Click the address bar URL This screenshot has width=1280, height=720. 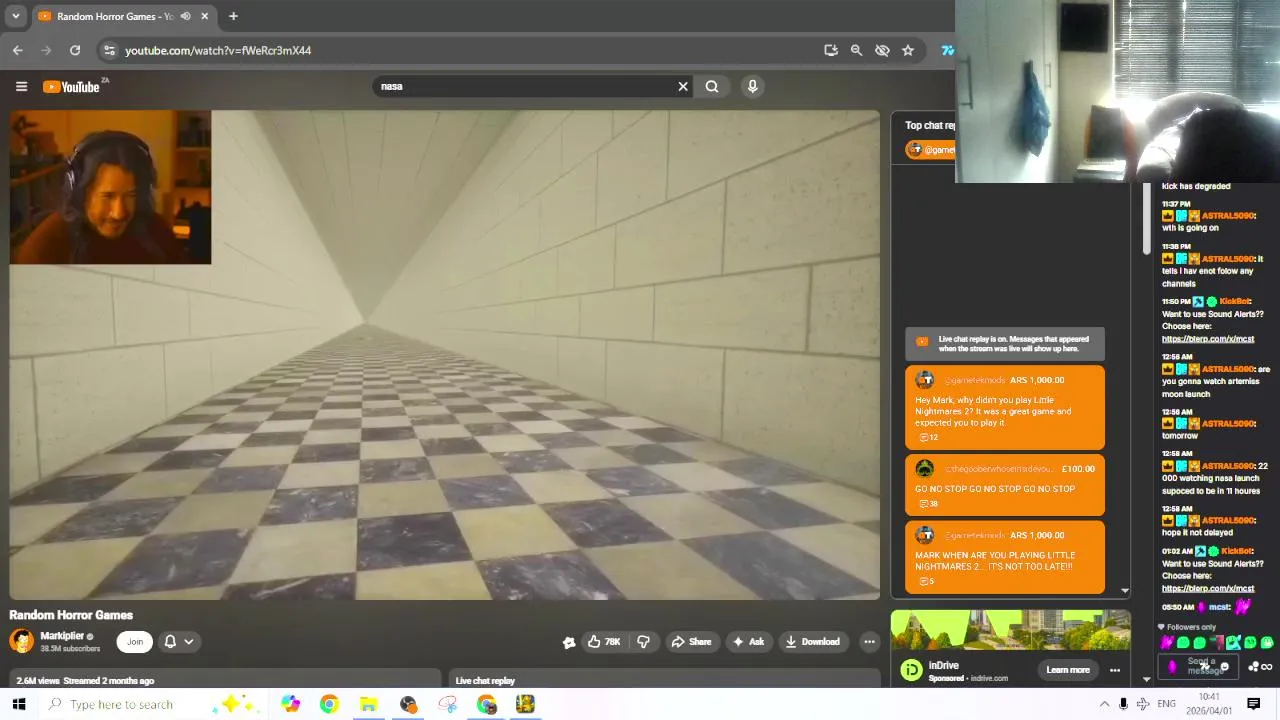pyautogui.click(x=218, y=50)
